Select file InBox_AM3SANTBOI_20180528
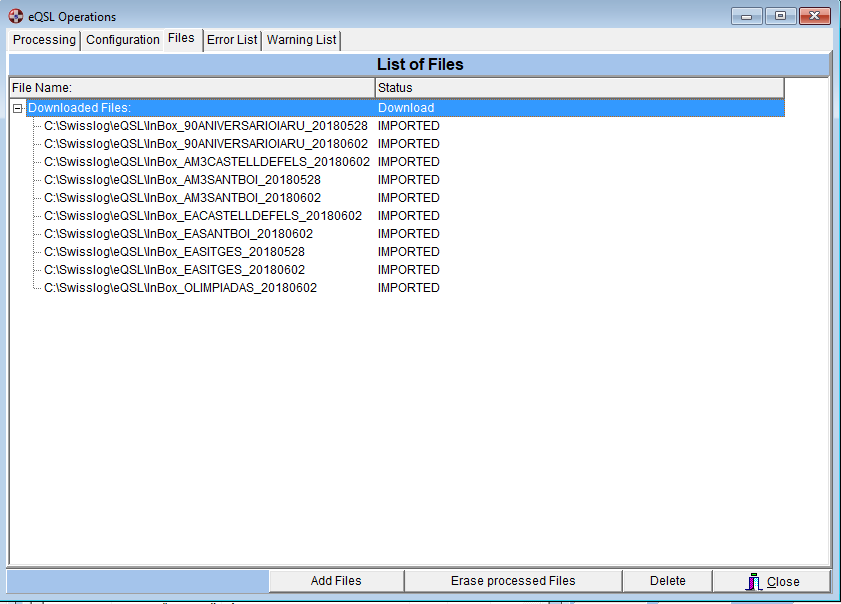This screenshot has width=841, height=604. click(182, 180)
